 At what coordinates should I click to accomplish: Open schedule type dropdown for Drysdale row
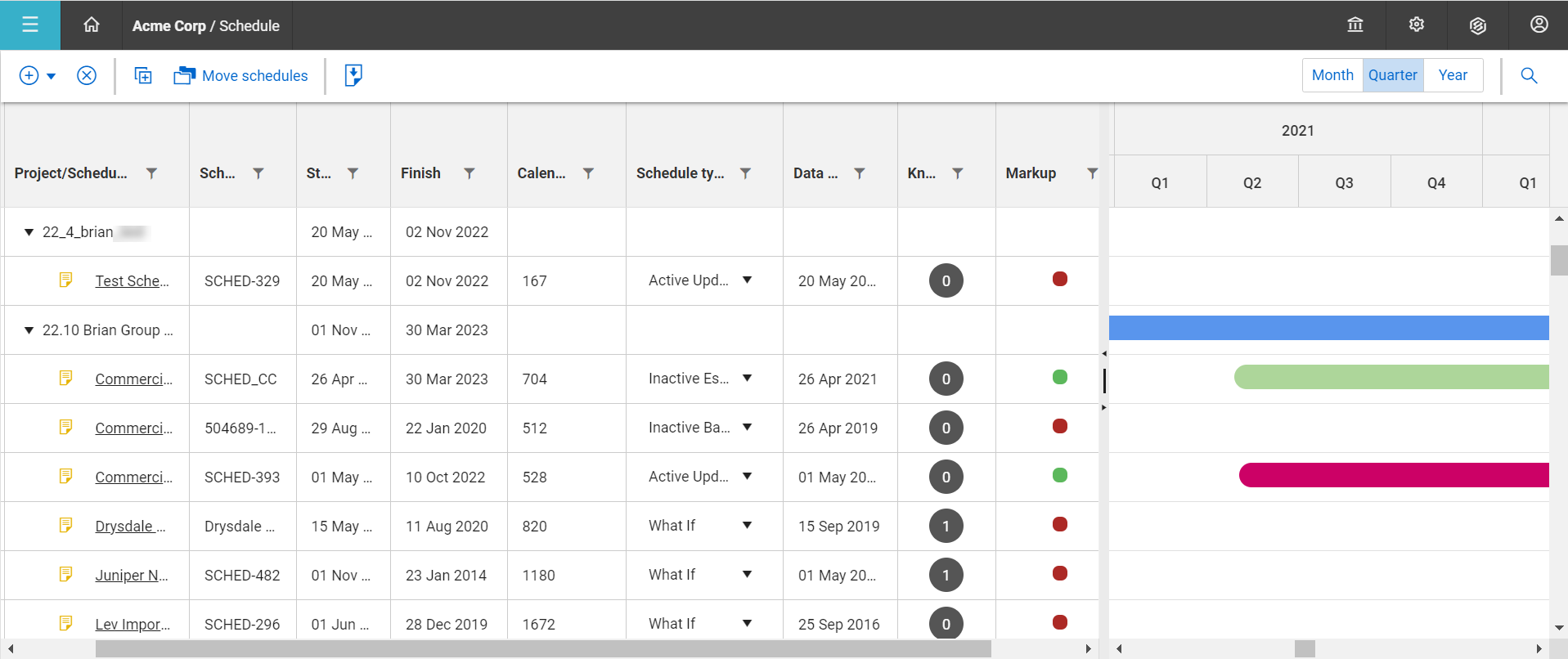pyautogui.click(x=747, y=526)
